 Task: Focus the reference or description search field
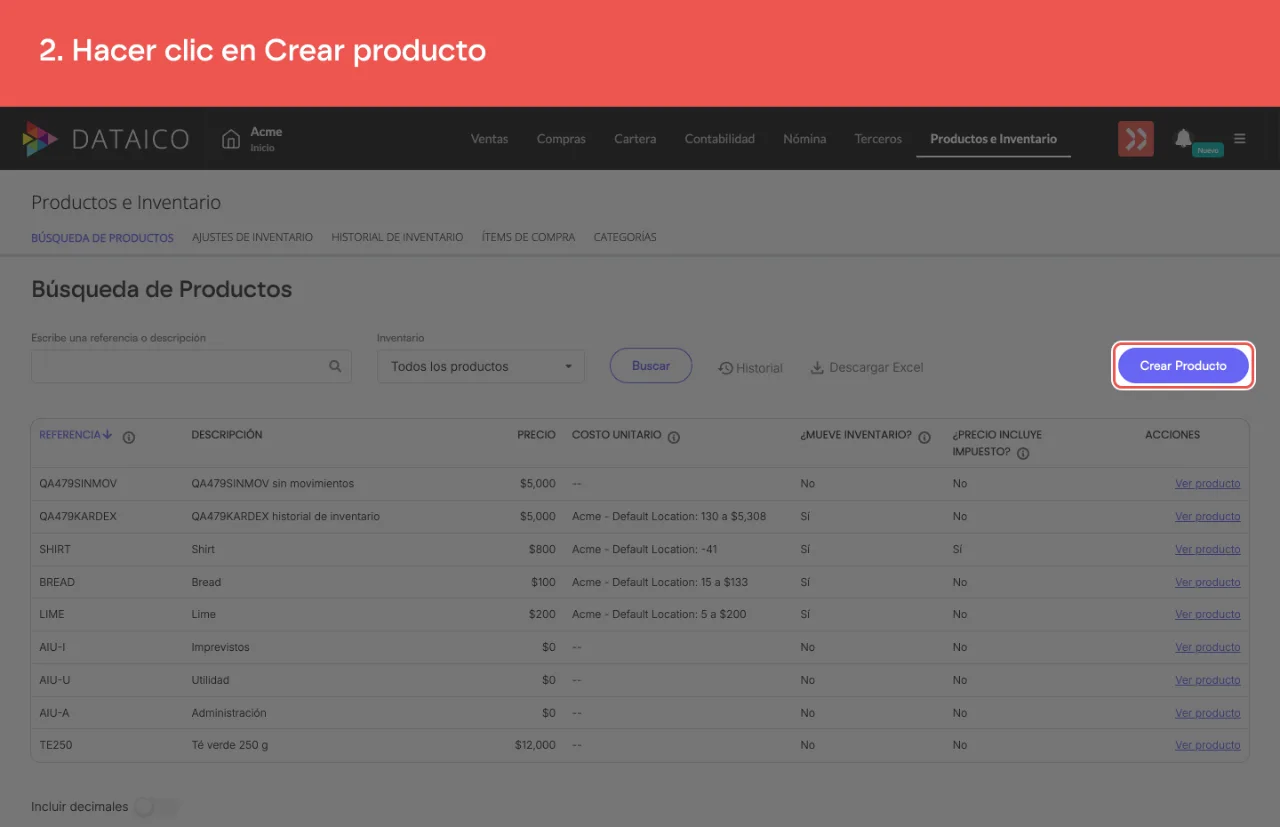pos(191,366)
